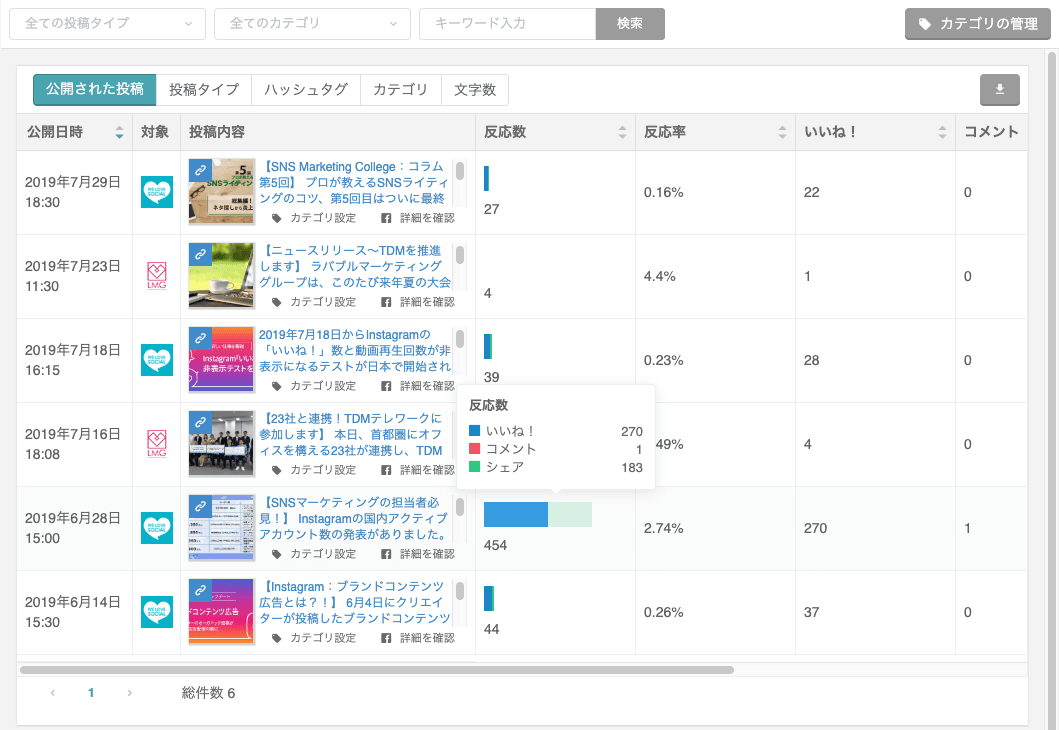Open SNSマーケティング担当者必見 post thumbnail
The height and width of the screenshot is (730, 1059).
click(222, 528)
